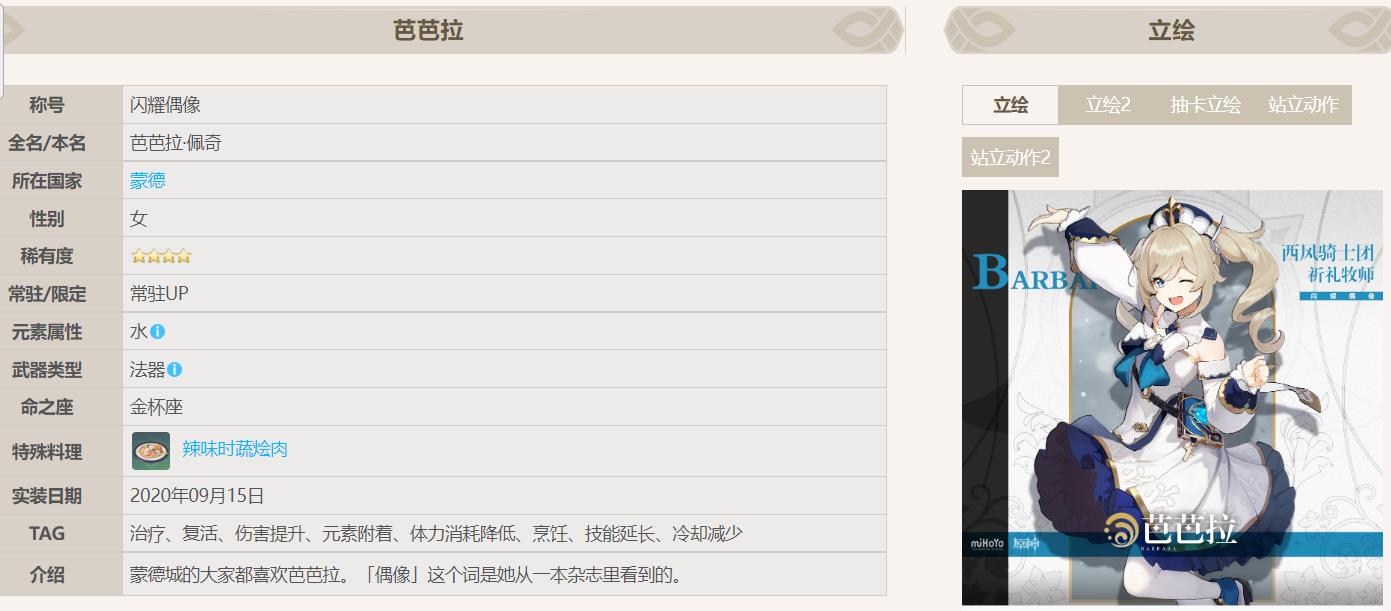Click the four-star rarity icons

point(160,257)
